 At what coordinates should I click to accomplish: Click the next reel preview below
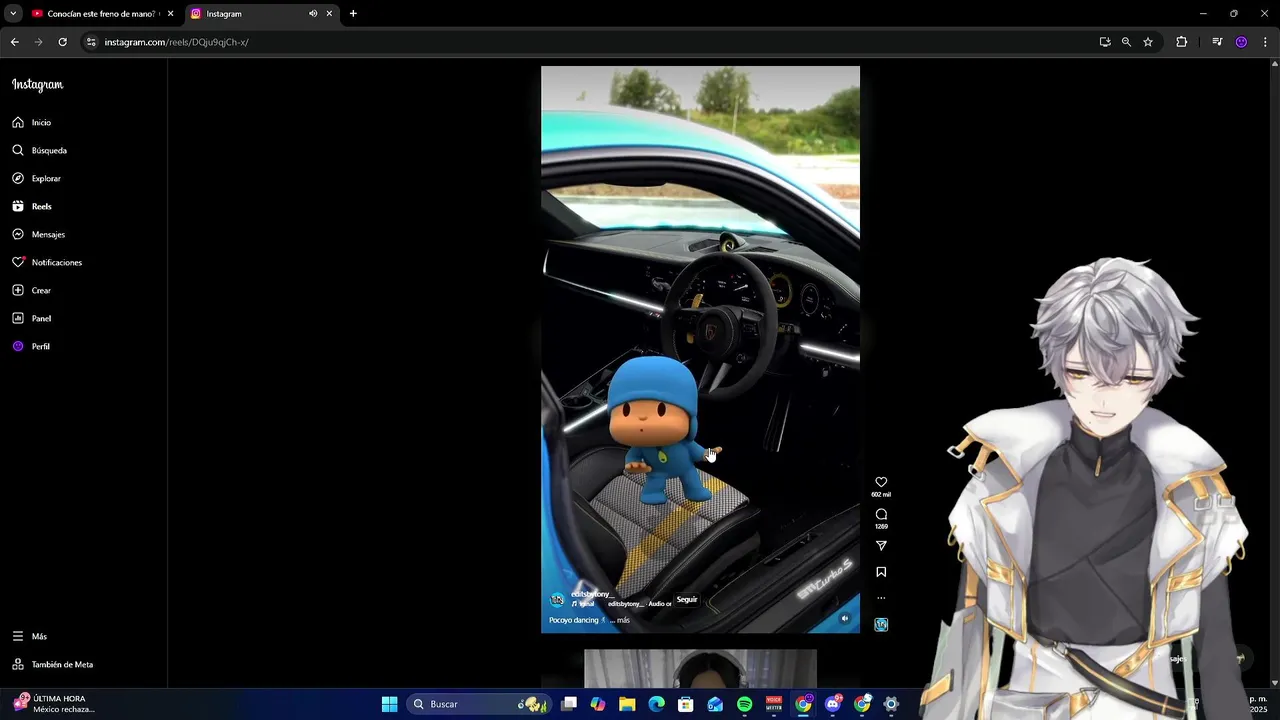click(700, 668)
